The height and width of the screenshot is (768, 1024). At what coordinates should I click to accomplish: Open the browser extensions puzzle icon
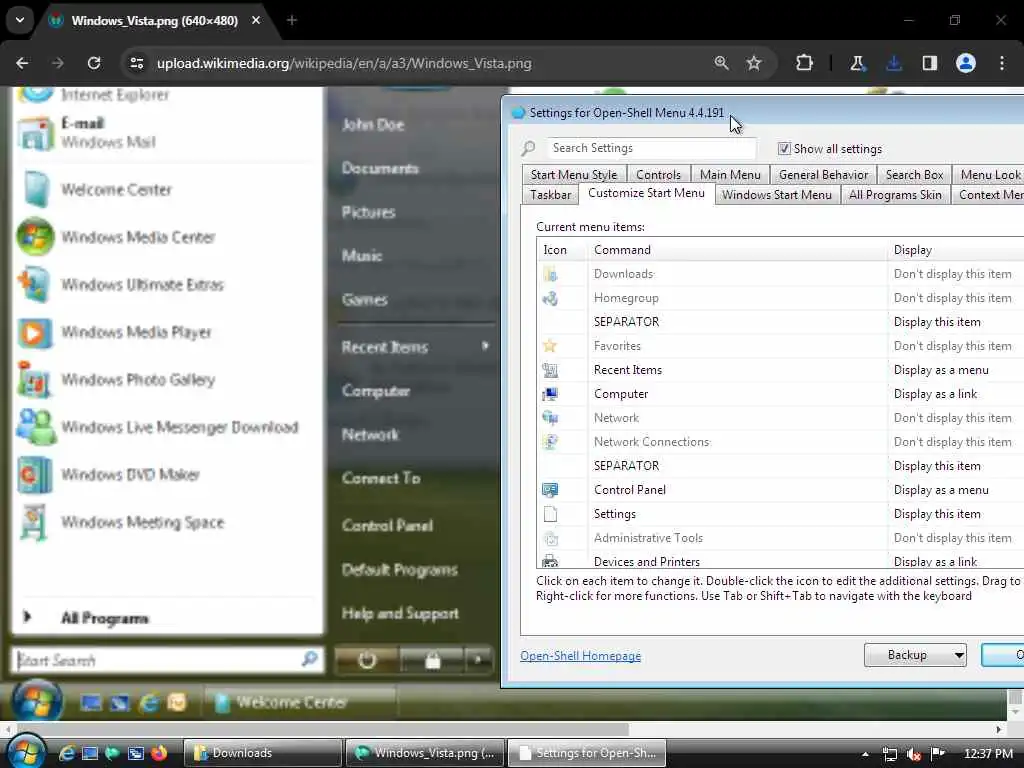pyautogui.click(x=805, y=63)
